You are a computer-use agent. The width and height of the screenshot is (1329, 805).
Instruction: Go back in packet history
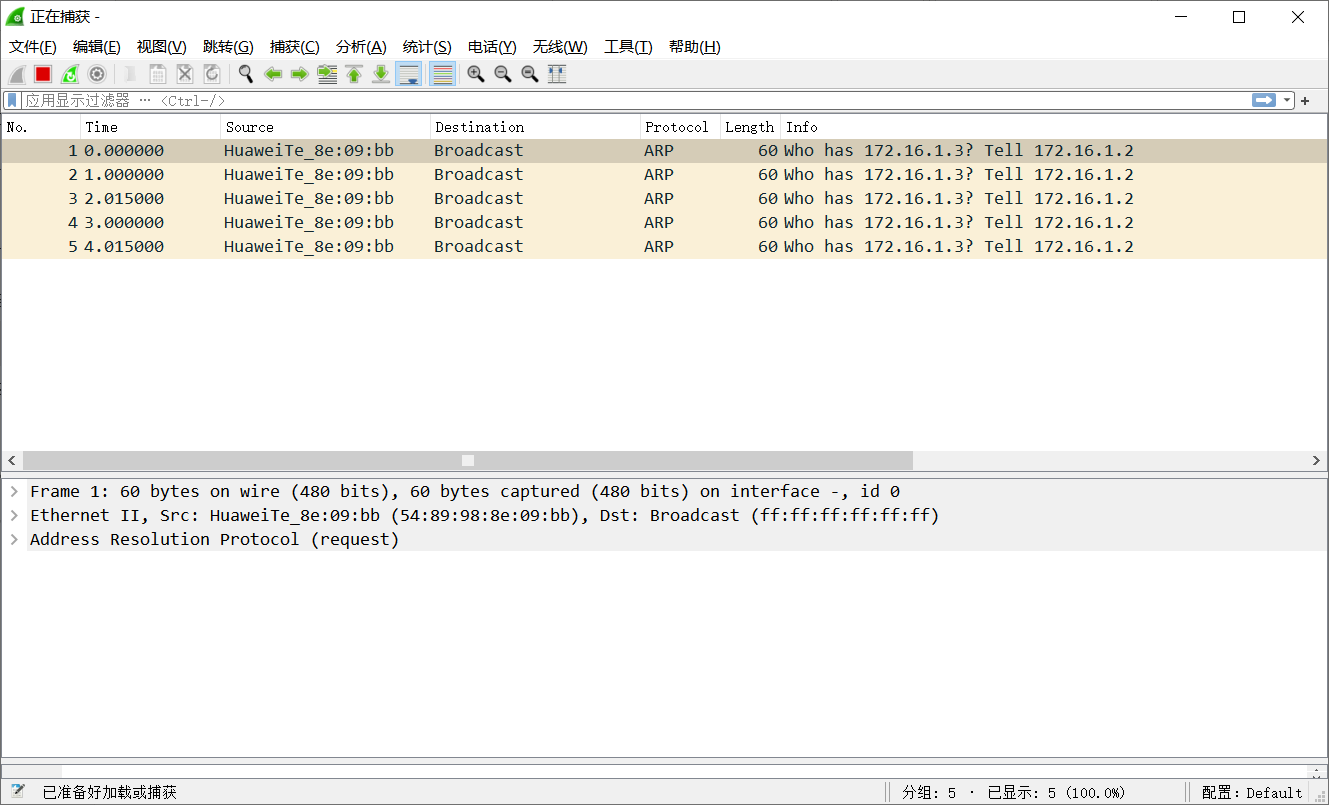(273, 74)
